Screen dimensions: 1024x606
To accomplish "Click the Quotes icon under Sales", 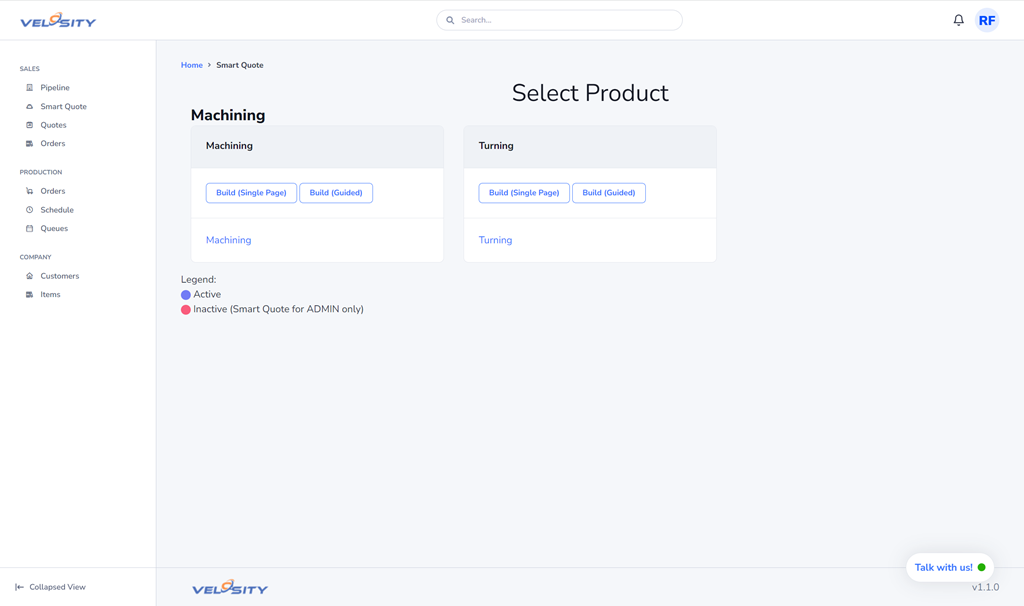I will [x=29, y=125].
